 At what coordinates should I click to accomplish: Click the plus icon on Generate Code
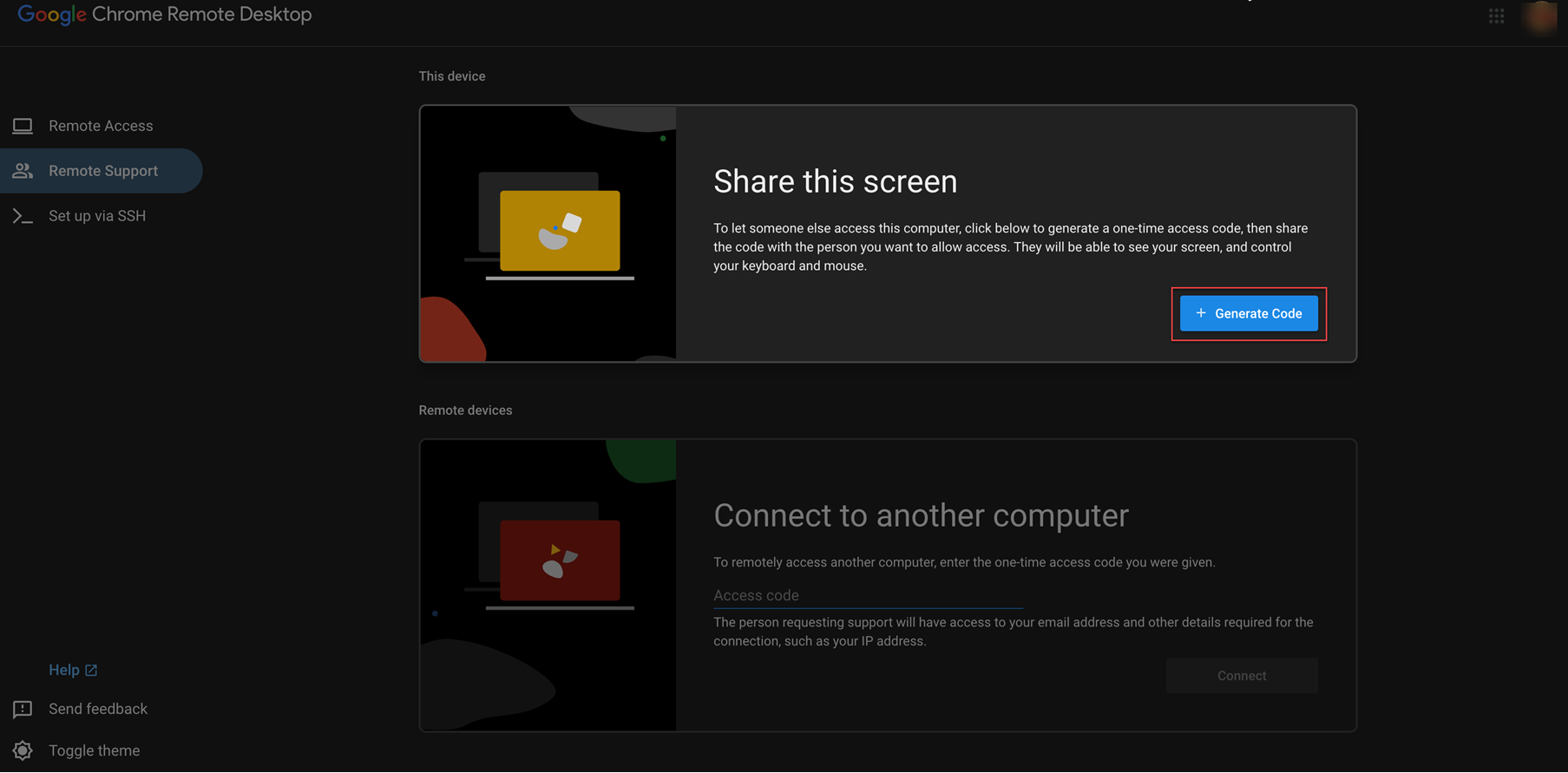click(x=1201, y=313)
